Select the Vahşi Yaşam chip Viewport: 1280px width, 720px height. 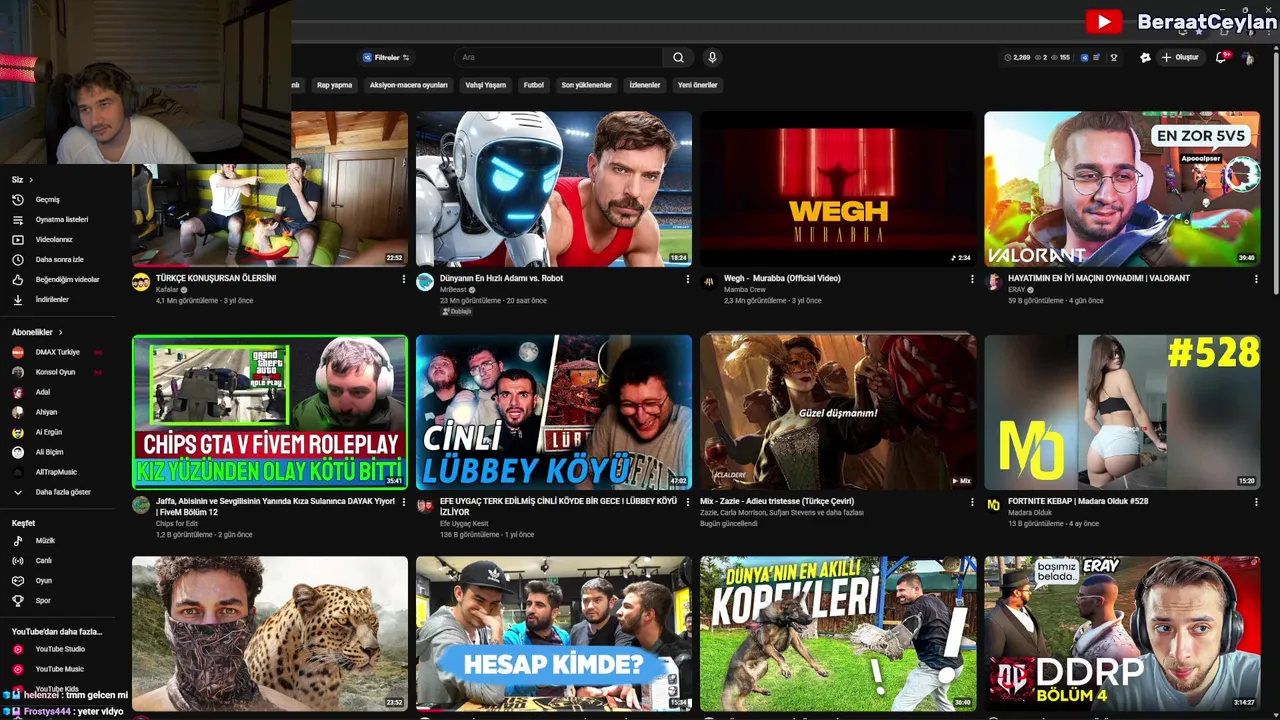point(485,85)
